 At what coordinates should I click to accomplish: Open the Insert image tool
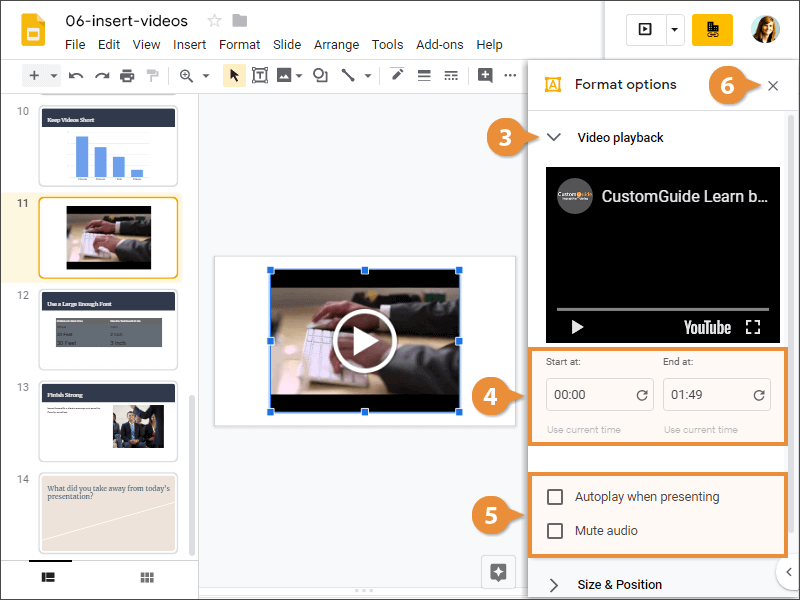pyautogui.click(x=283, y=75)
